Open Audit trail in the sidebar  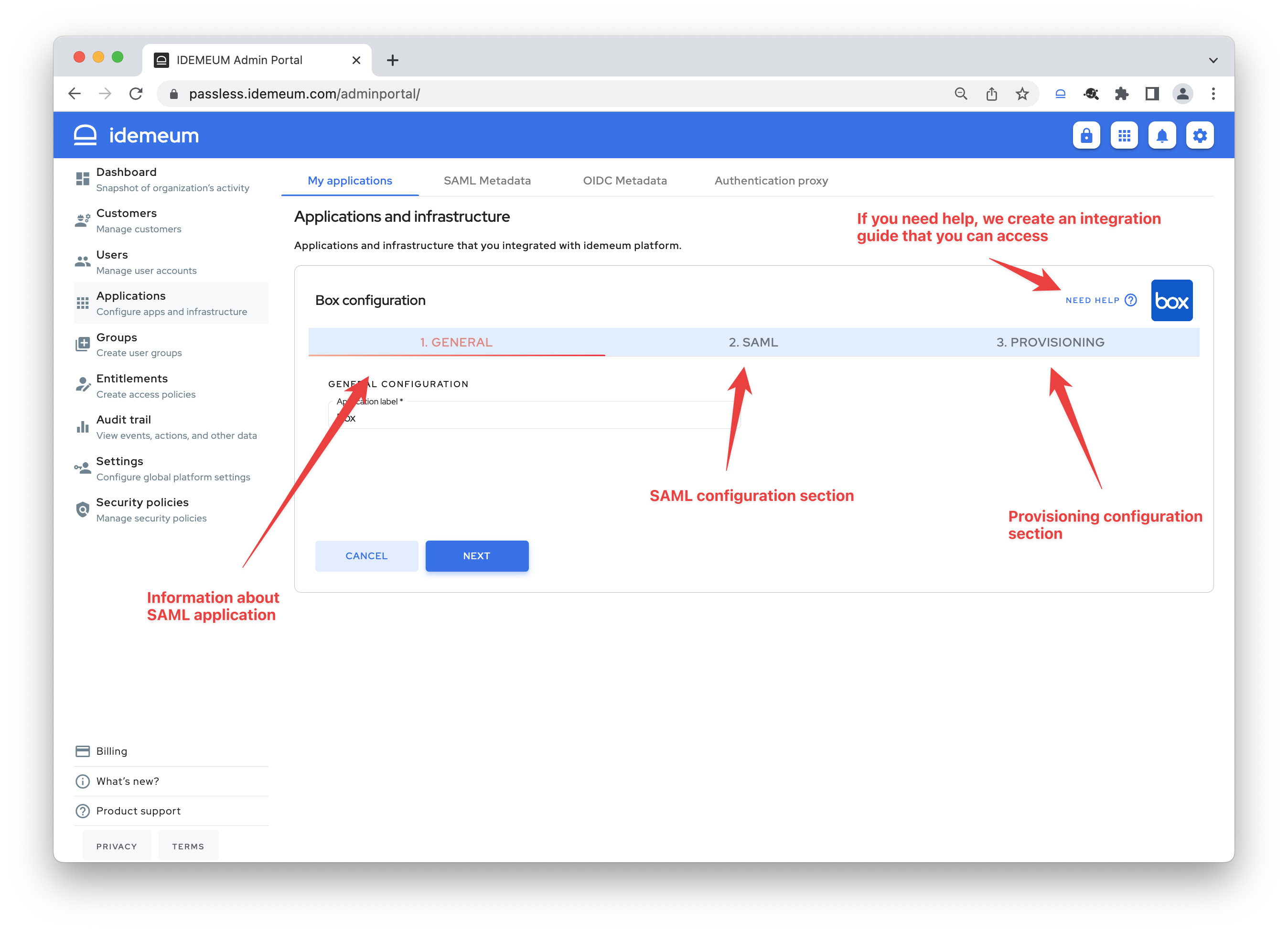pos(171,427)
